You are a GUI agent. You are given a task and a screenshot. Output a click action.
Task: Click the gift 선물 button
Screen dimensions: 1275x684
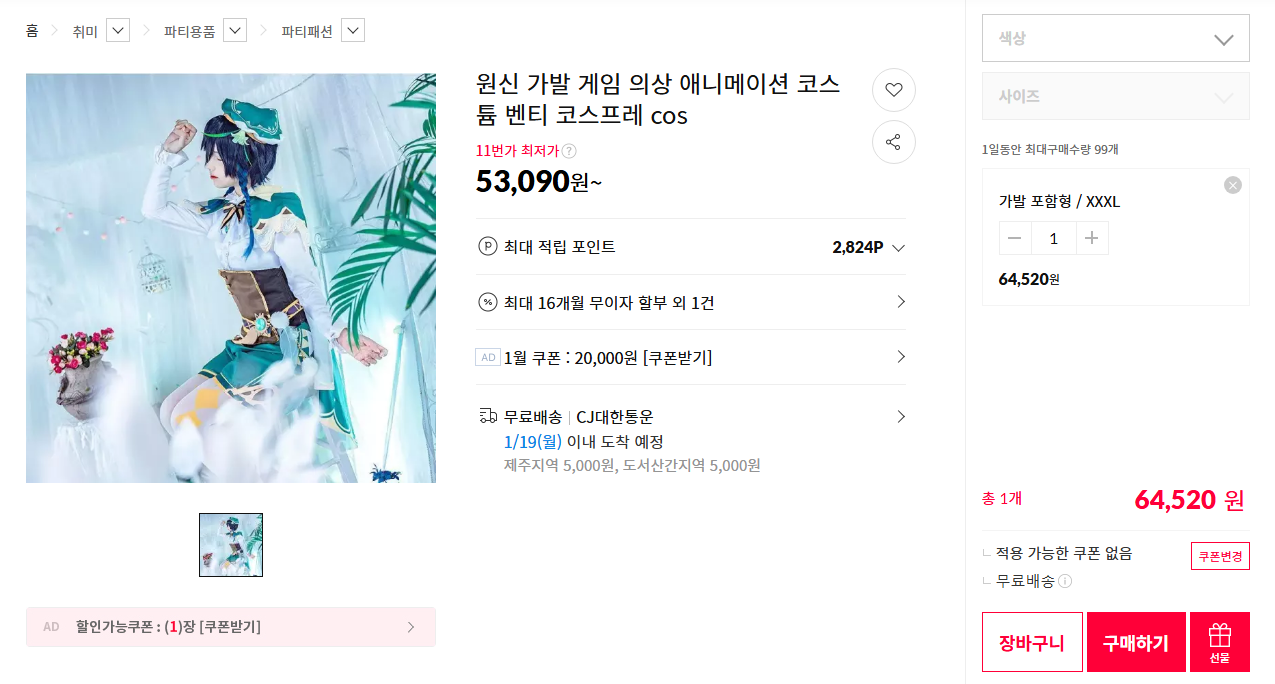pyautogui.click(x=1219, y=642)
